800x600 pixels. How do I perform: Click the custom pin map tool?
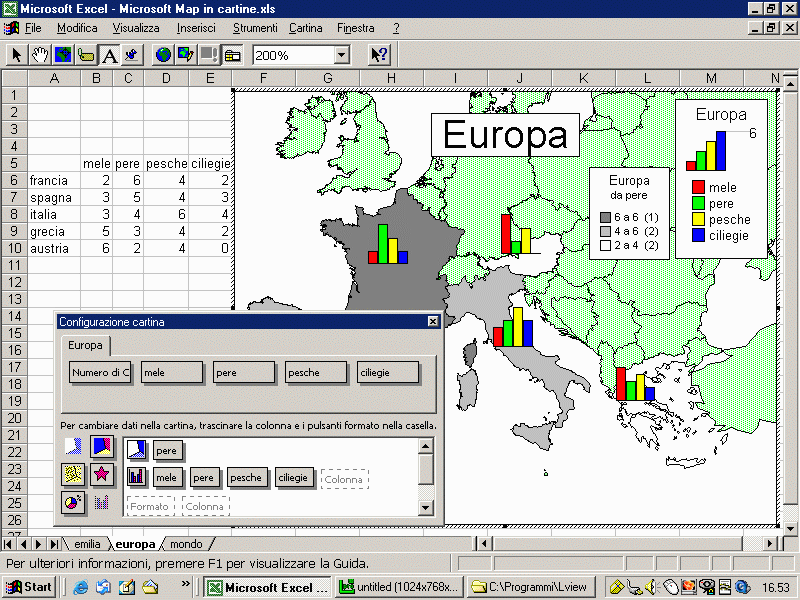coord(132,54)
